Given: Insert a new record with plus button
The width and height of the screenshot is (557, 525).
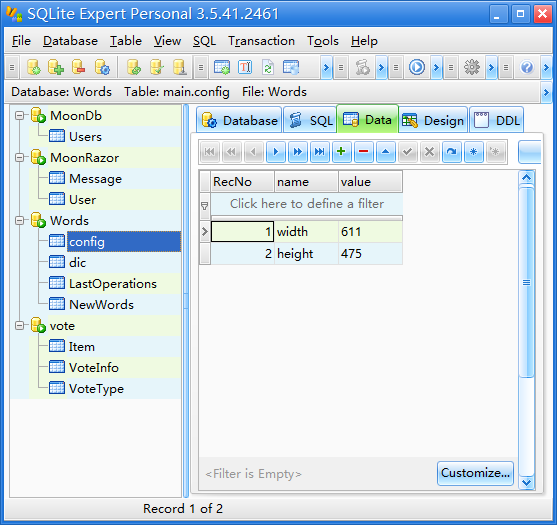Looking at the screenshot, I should [341, 152].
